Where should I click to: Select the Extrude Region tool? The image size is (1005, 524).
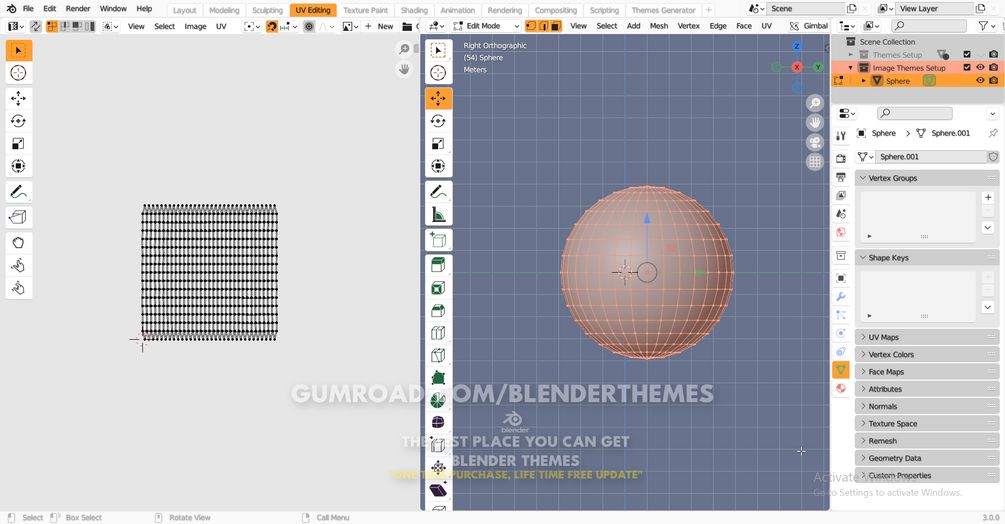click(x=438, y=265)
